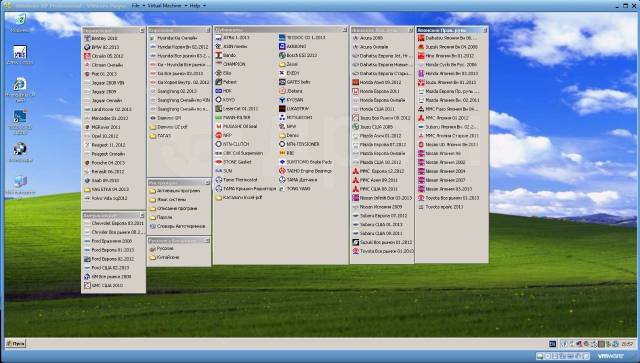The height and width of the screenshot is (363, 640).
Task: Select the Bando catalog entry
Action: coord(226,55)
